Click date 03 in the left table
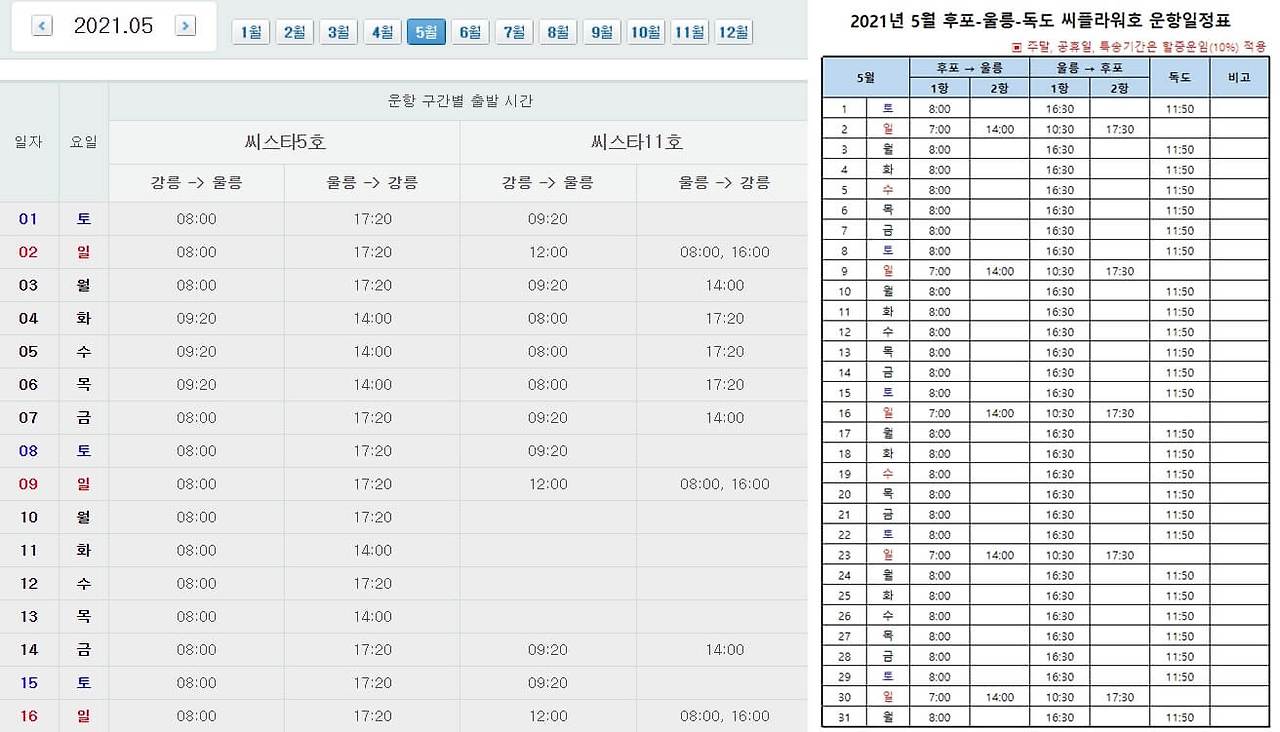The width and height of the screenshot is (1280, 732). tap(28, 285)
